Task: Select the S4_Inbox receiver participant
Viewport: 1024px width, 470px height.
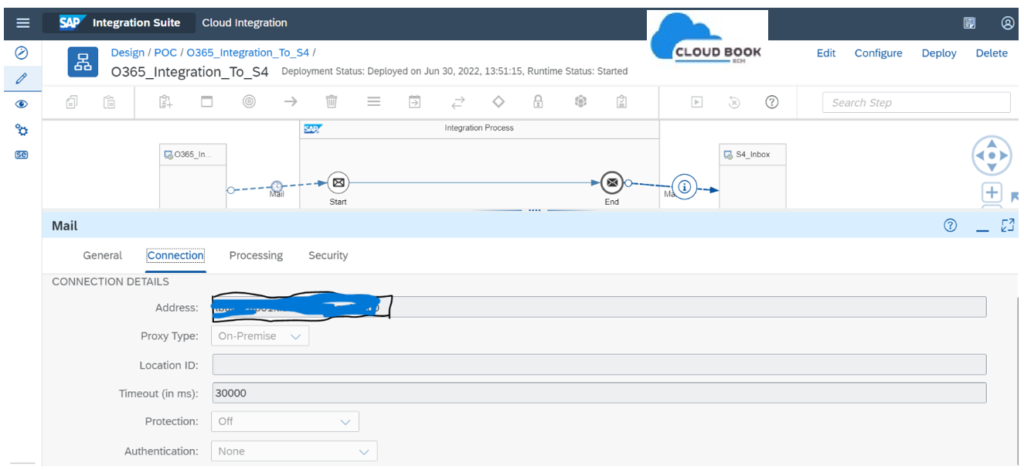Action: click(752, 176)
